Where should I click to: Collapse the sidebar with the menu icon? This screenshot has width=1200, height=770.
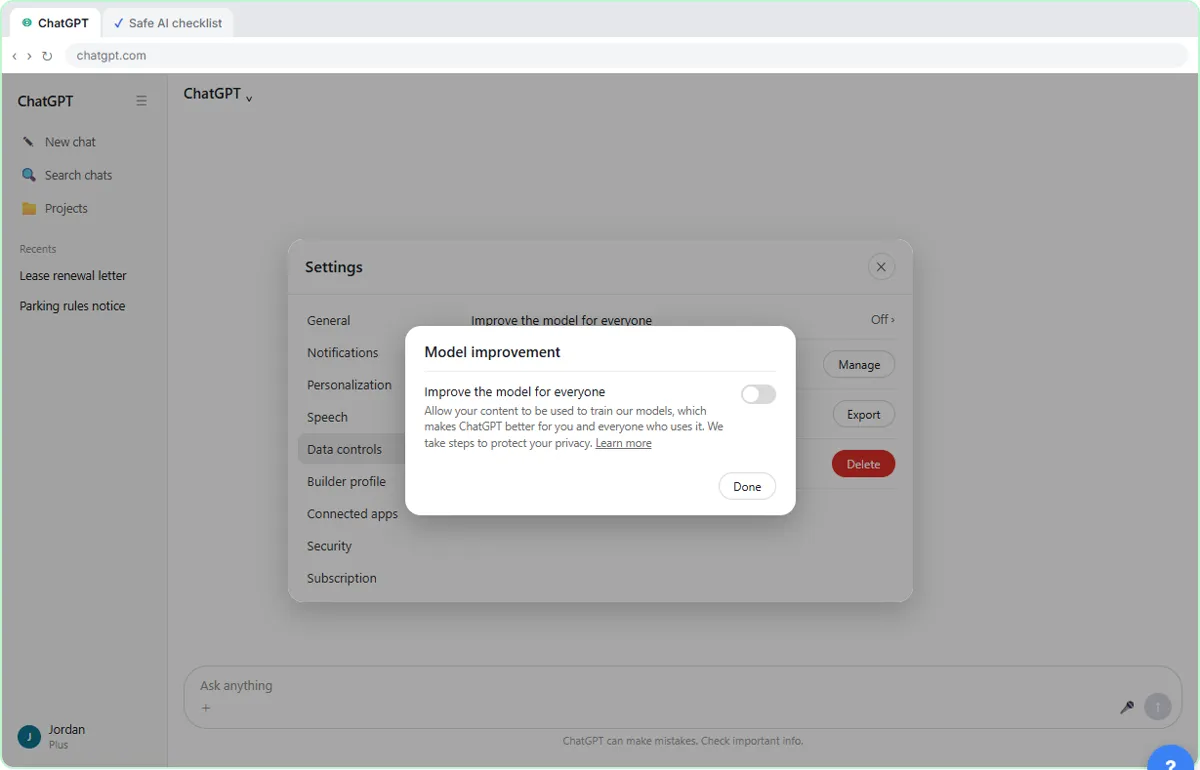[x=141, y=101]
